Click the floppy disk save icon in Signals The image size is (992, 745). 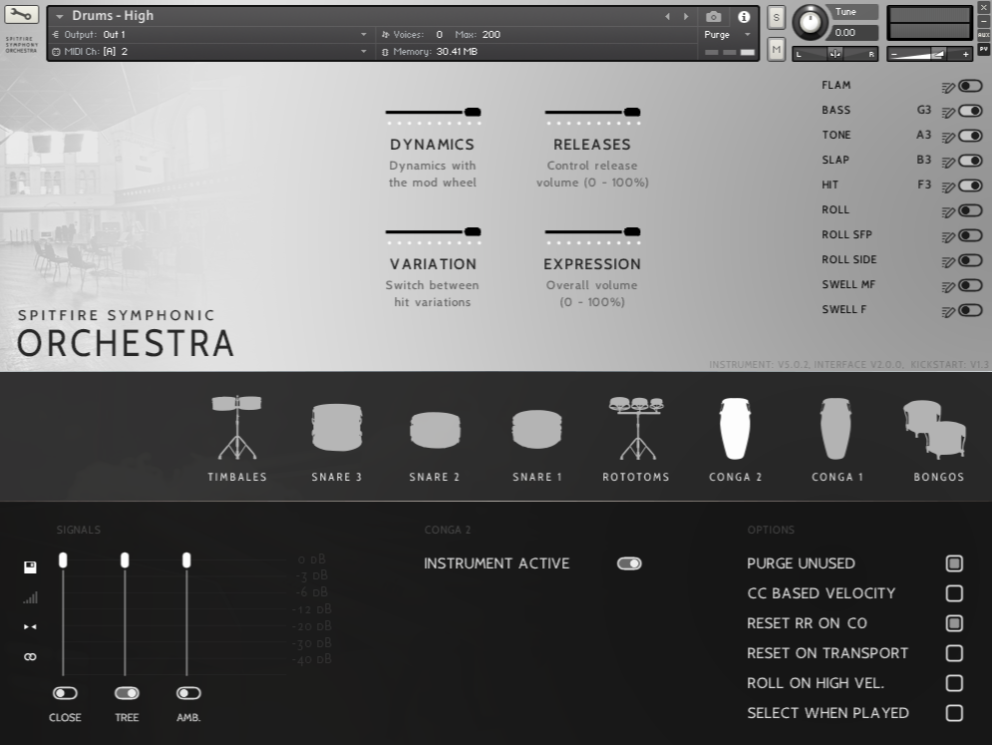click(x=30, y=567)
